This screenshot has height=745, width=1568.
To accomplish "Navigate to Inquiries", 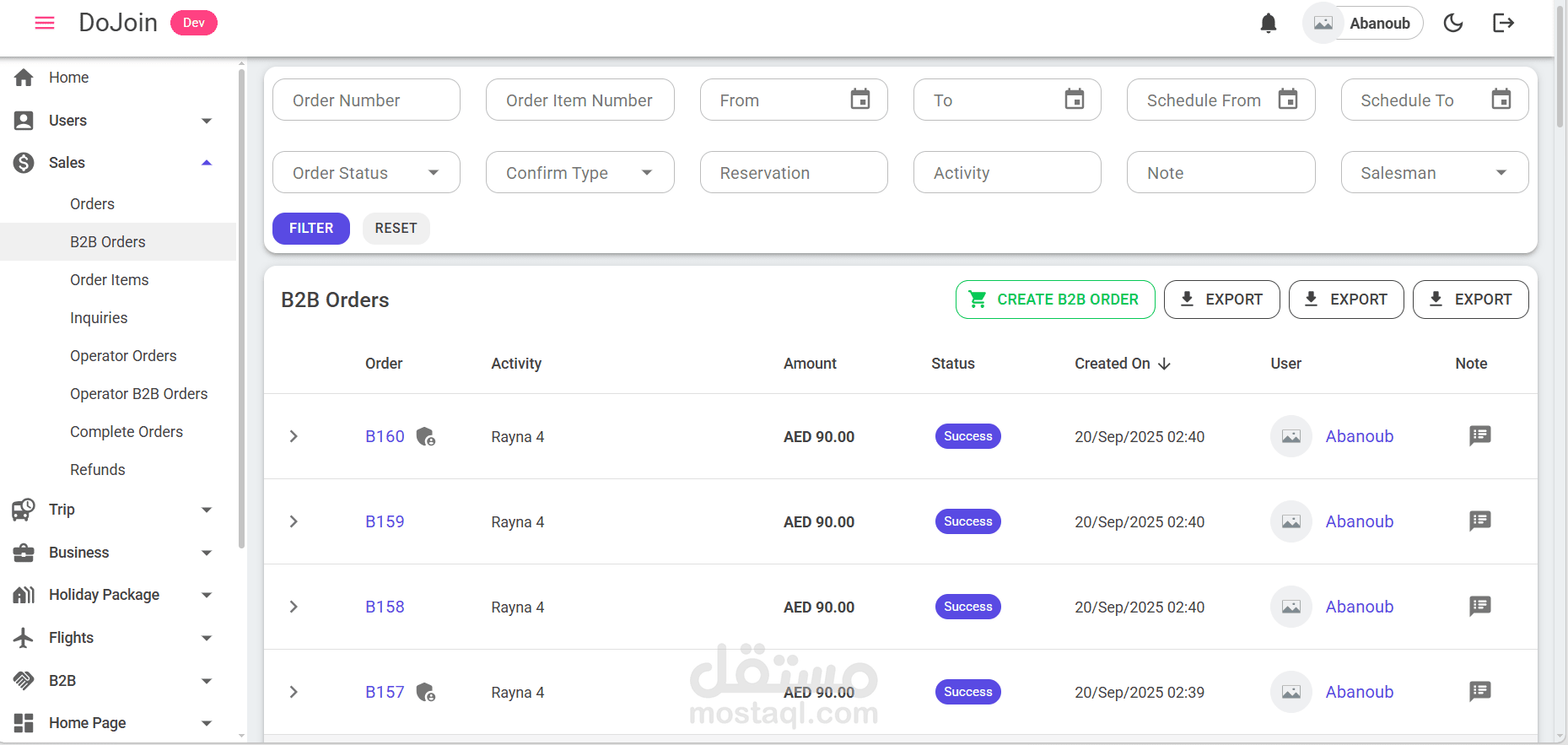I will [x=118, y=318].
